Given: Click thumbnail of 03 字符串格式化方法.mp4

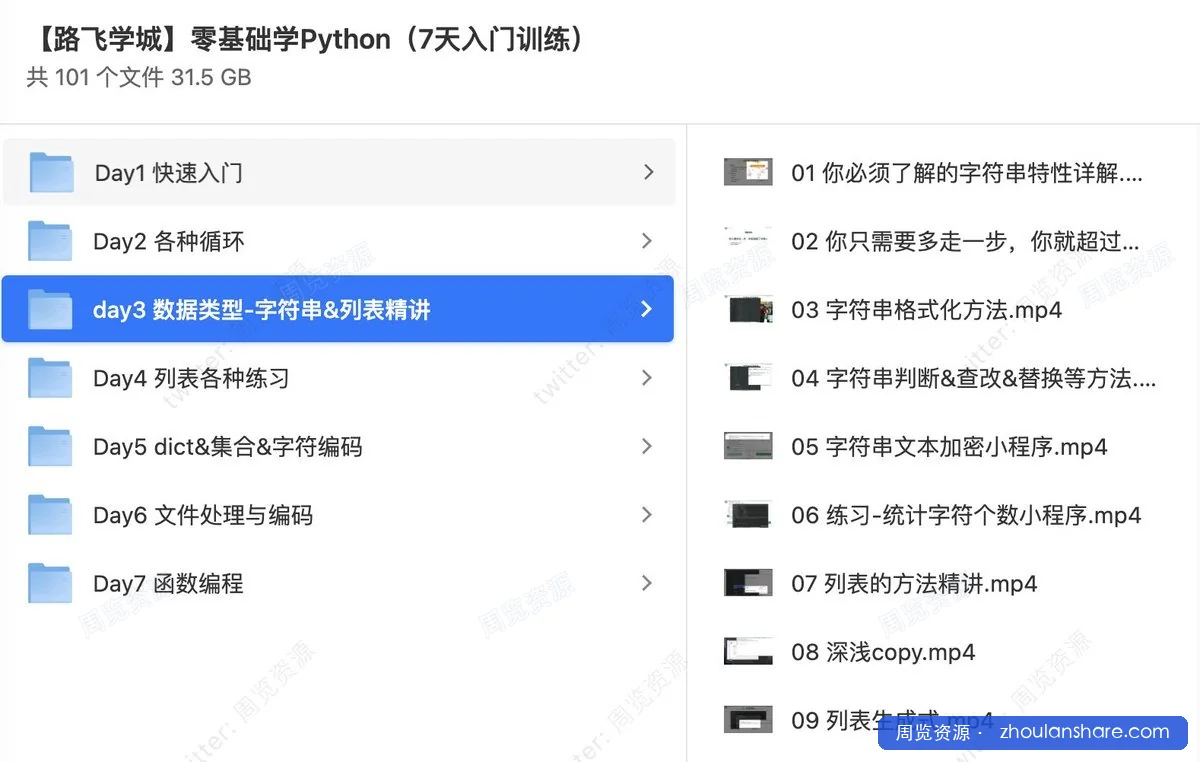Looking at the screenshot, I should pos(748,309).
